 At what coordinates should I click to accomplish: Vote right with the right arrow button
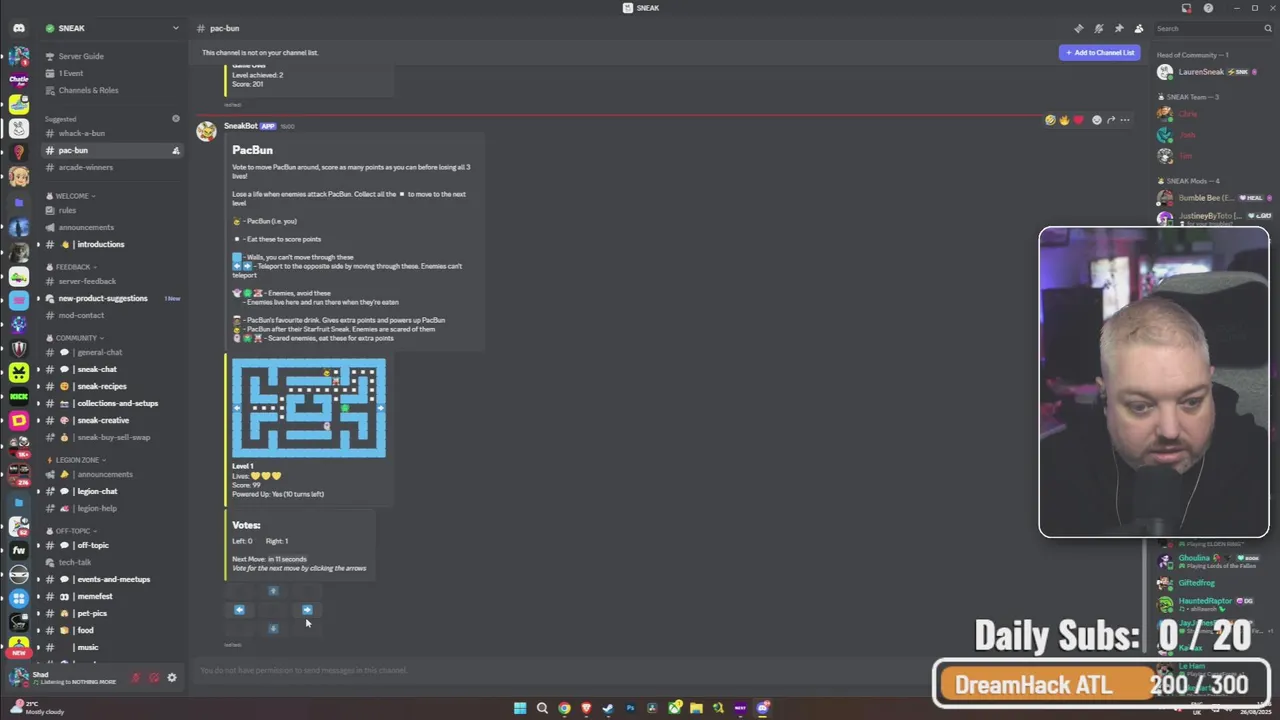307,610
